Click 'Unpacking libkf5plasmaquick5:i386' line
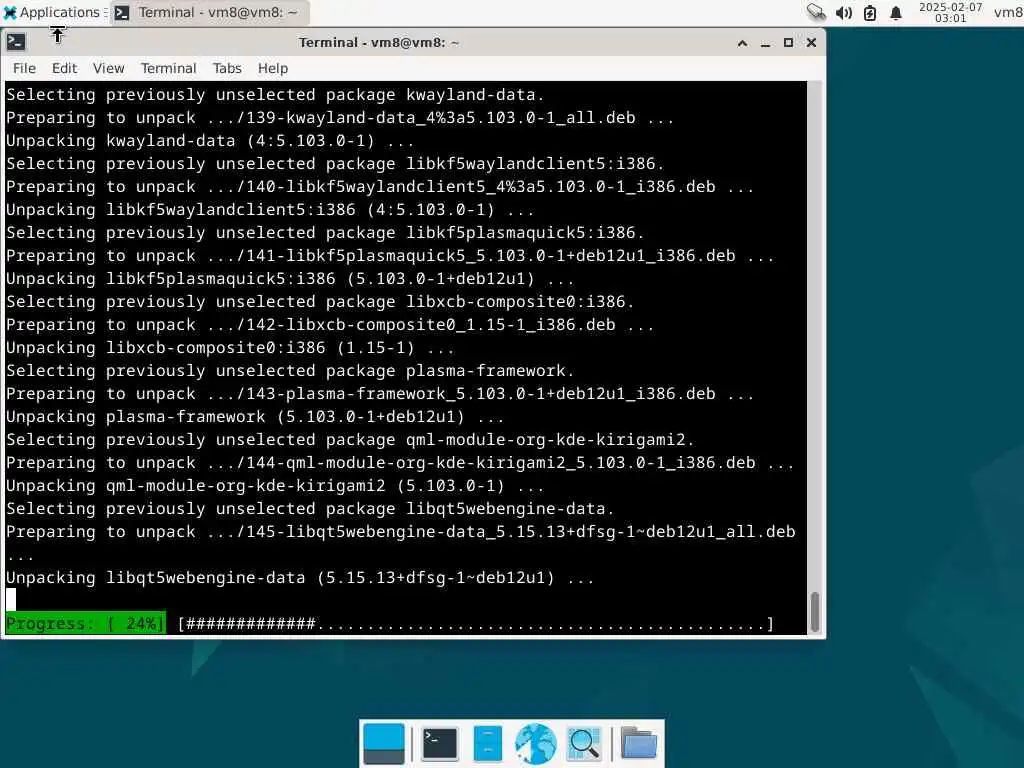The image size is (1024, 768). (x=290, y=279)
